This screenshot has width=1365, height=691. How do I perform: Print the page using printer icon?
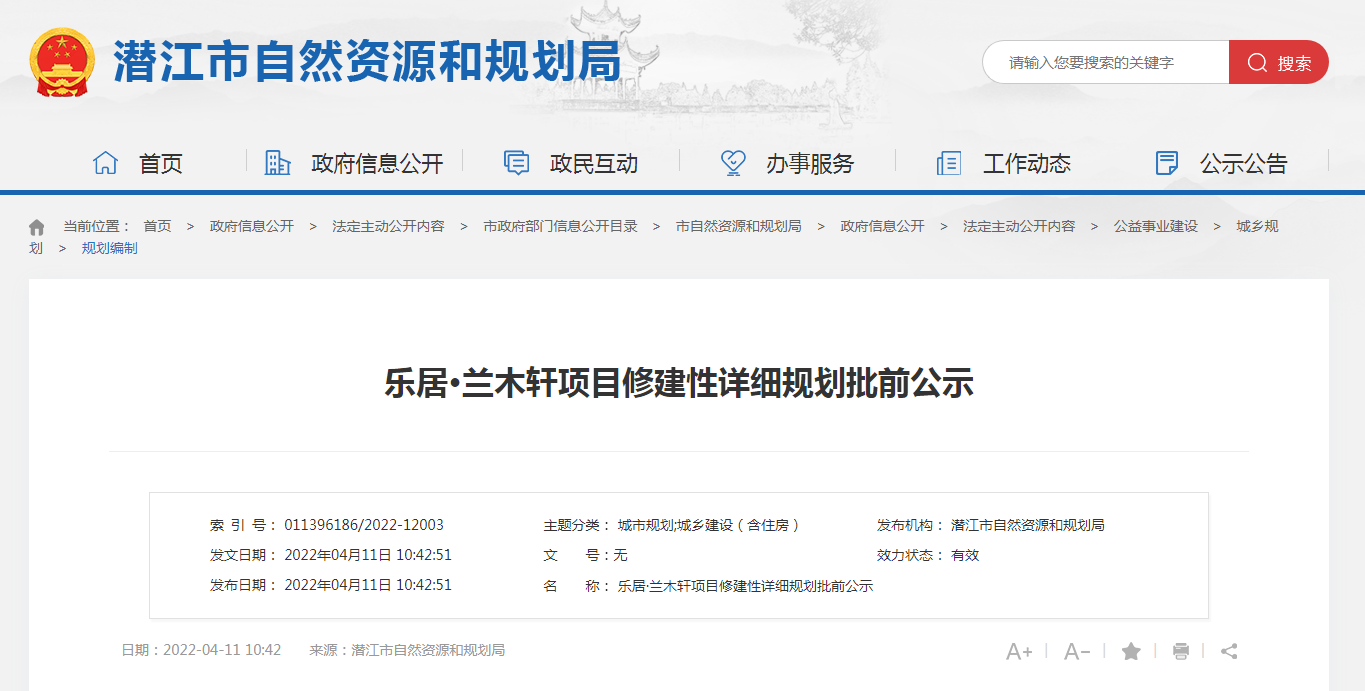click(1180, 652)
